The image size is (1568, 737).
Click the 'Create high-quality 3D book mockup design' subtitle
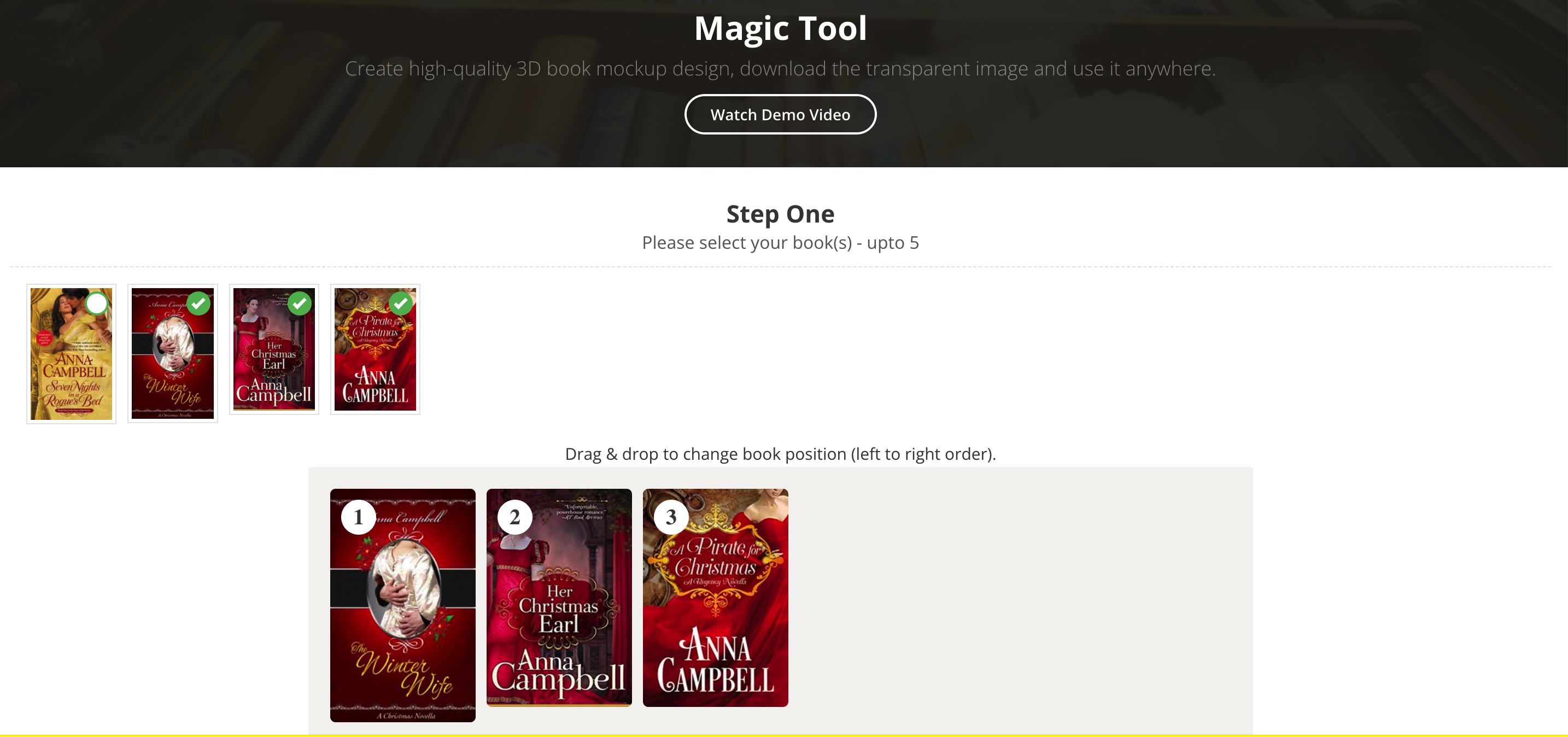point(780,69)
